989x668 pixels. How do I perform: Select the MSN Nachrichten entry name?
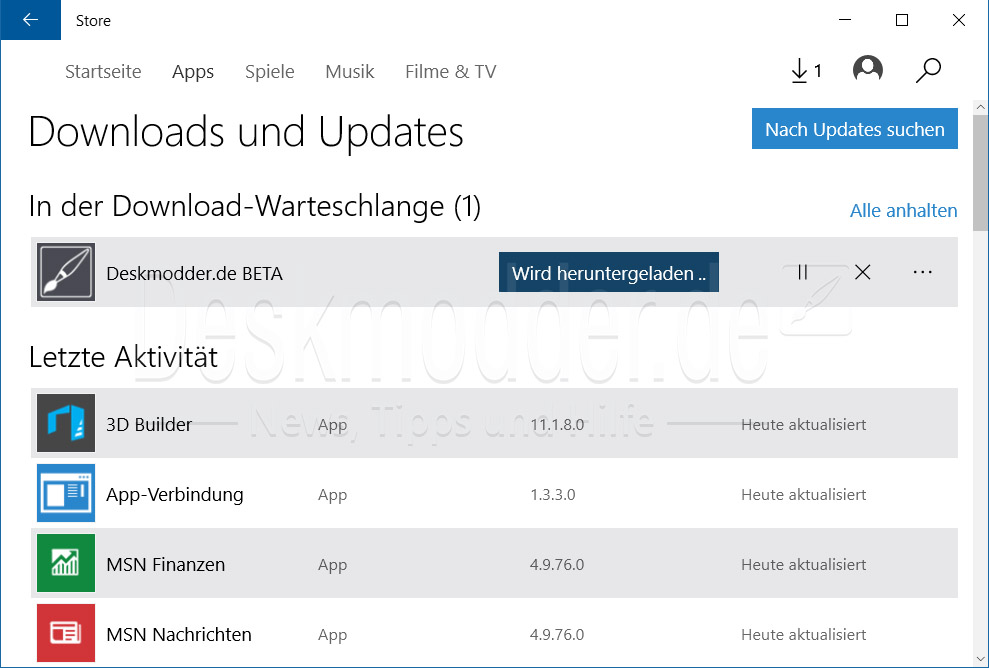tap(178, 635)
